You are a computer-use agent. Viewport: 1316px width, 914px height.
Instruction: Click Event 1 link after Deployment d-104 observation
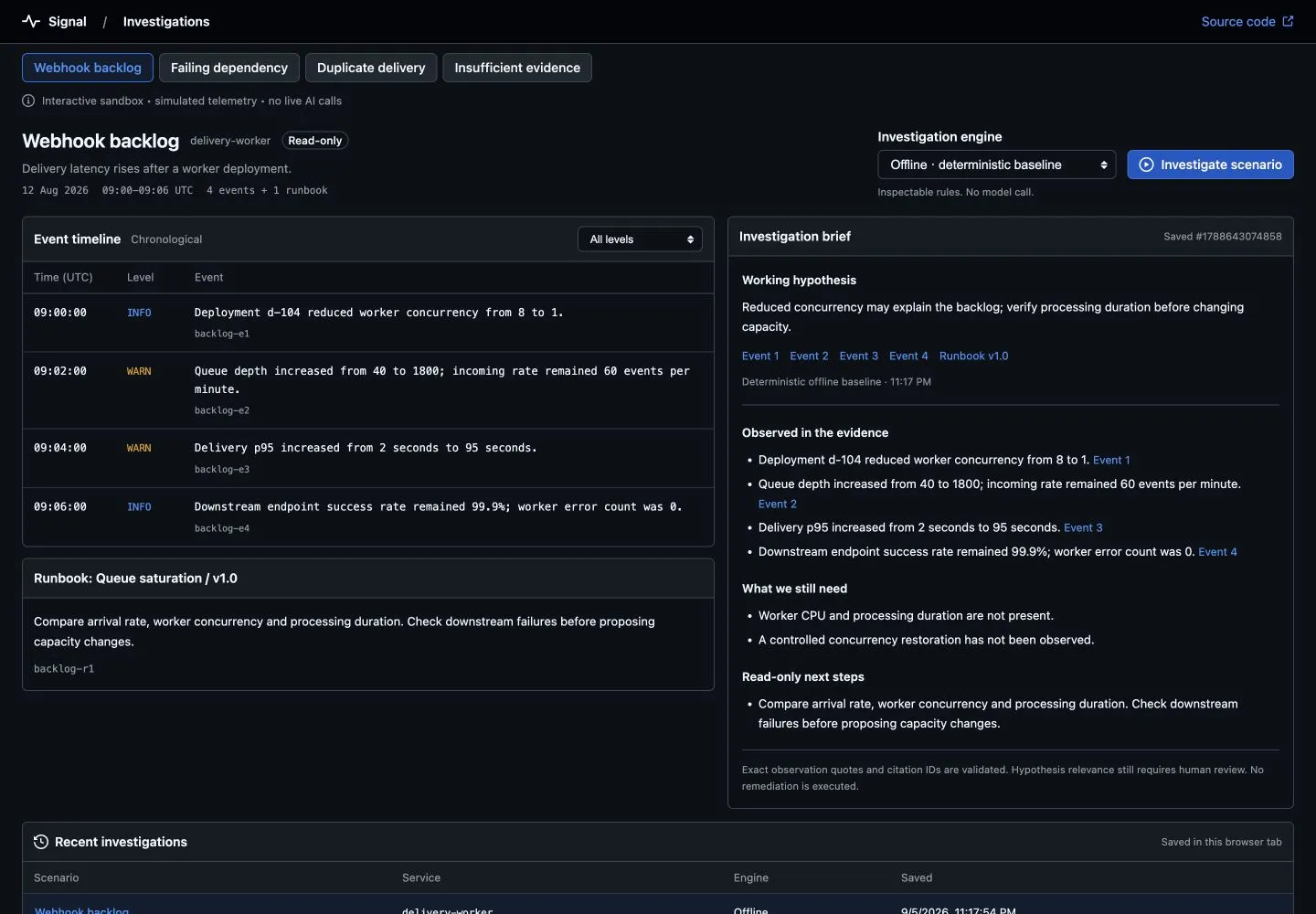point(1111,460)
